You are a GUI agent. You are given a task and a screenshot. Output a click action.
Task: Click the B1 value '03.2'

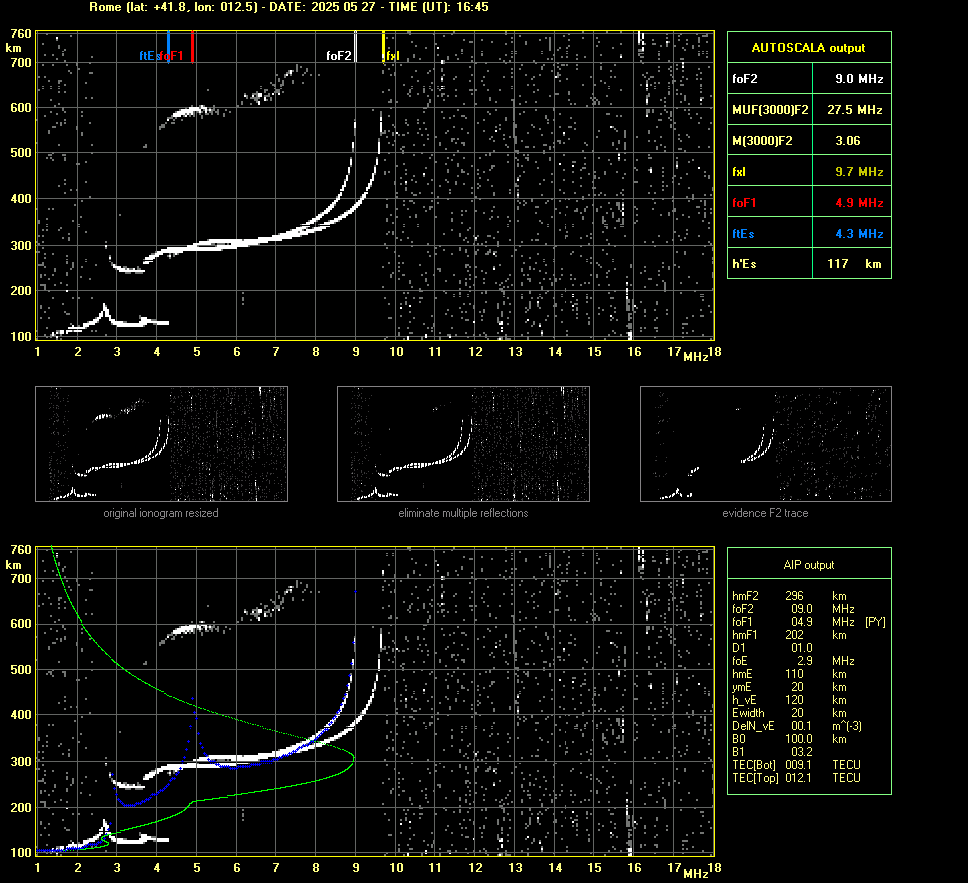click(x=801, y=752)
